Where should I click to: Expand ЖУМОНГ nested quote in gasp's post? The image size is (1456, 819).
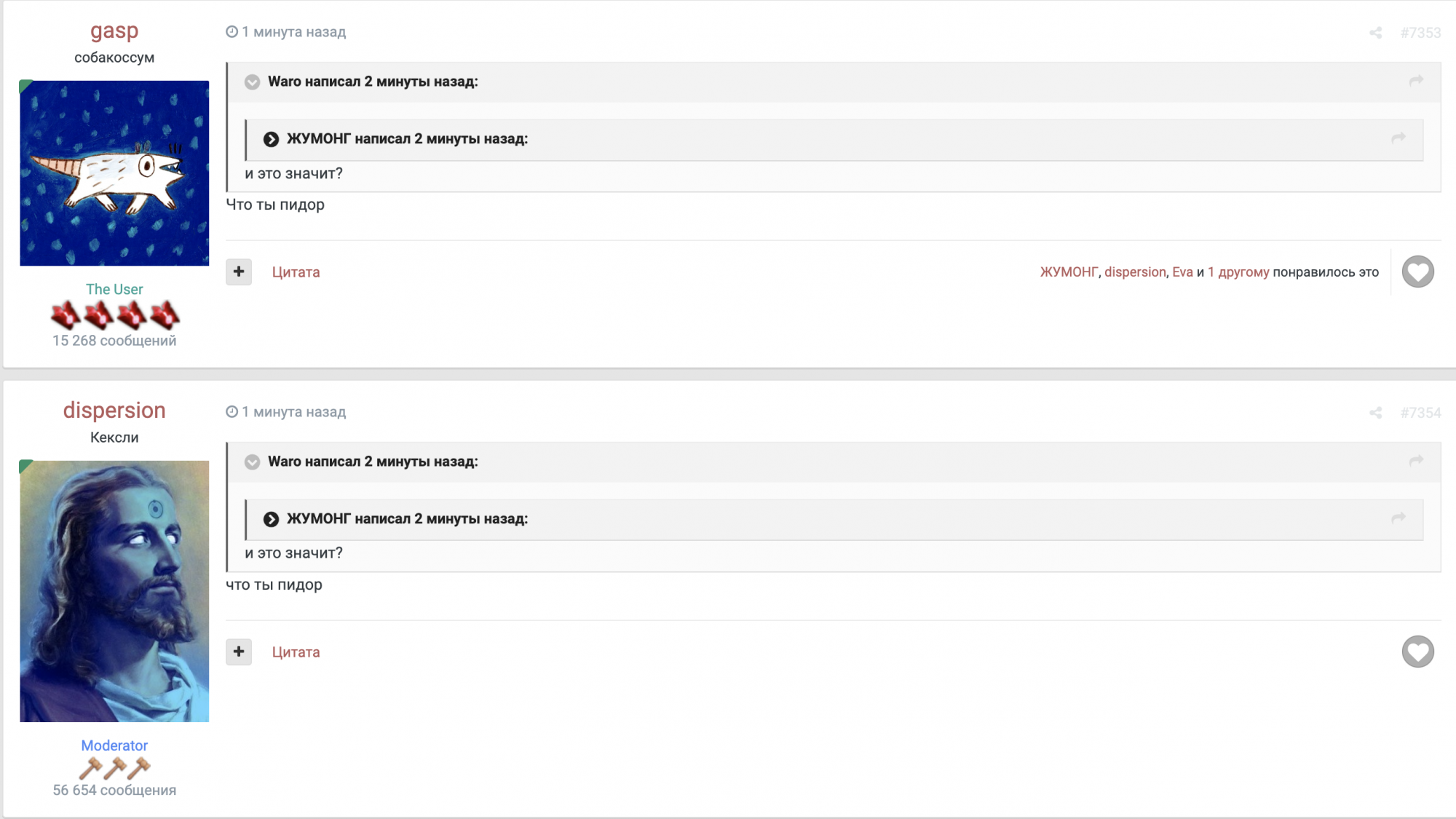(x=271, y=139)
